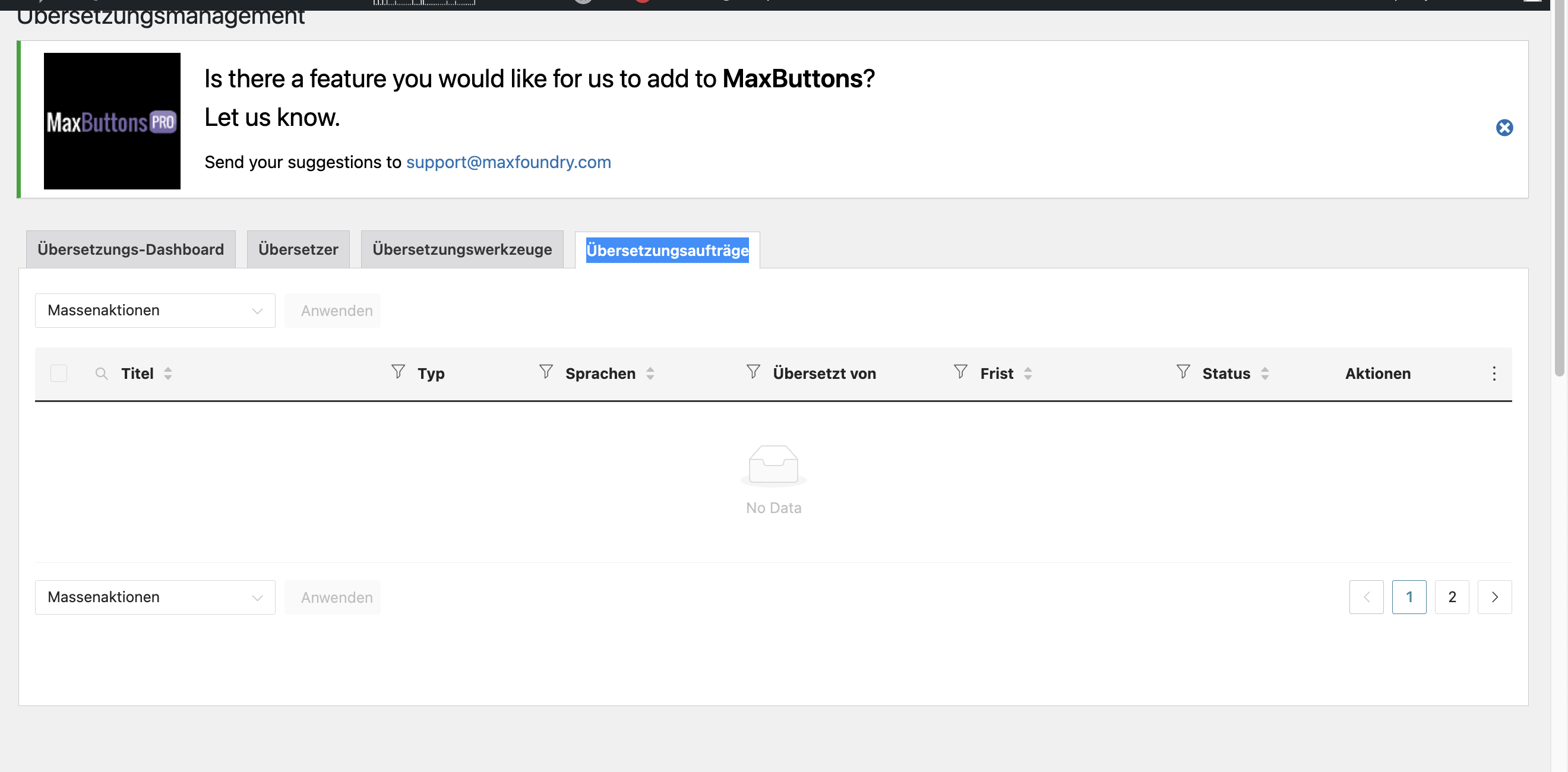Sort the table by Titel
This screenshot has width=1568, height=772.
[168, 373]
